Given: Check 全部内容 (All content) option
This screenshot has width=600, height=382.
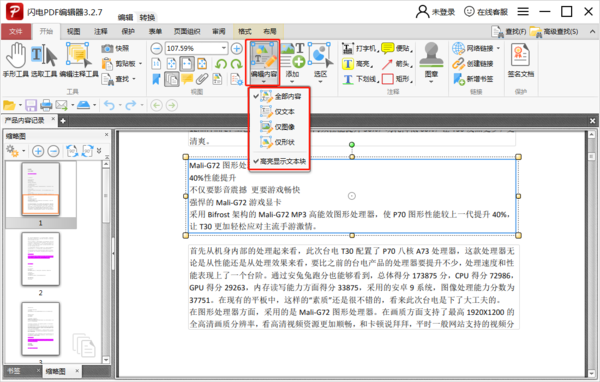Looking at the screenshot, I should [x=279, y=96].
